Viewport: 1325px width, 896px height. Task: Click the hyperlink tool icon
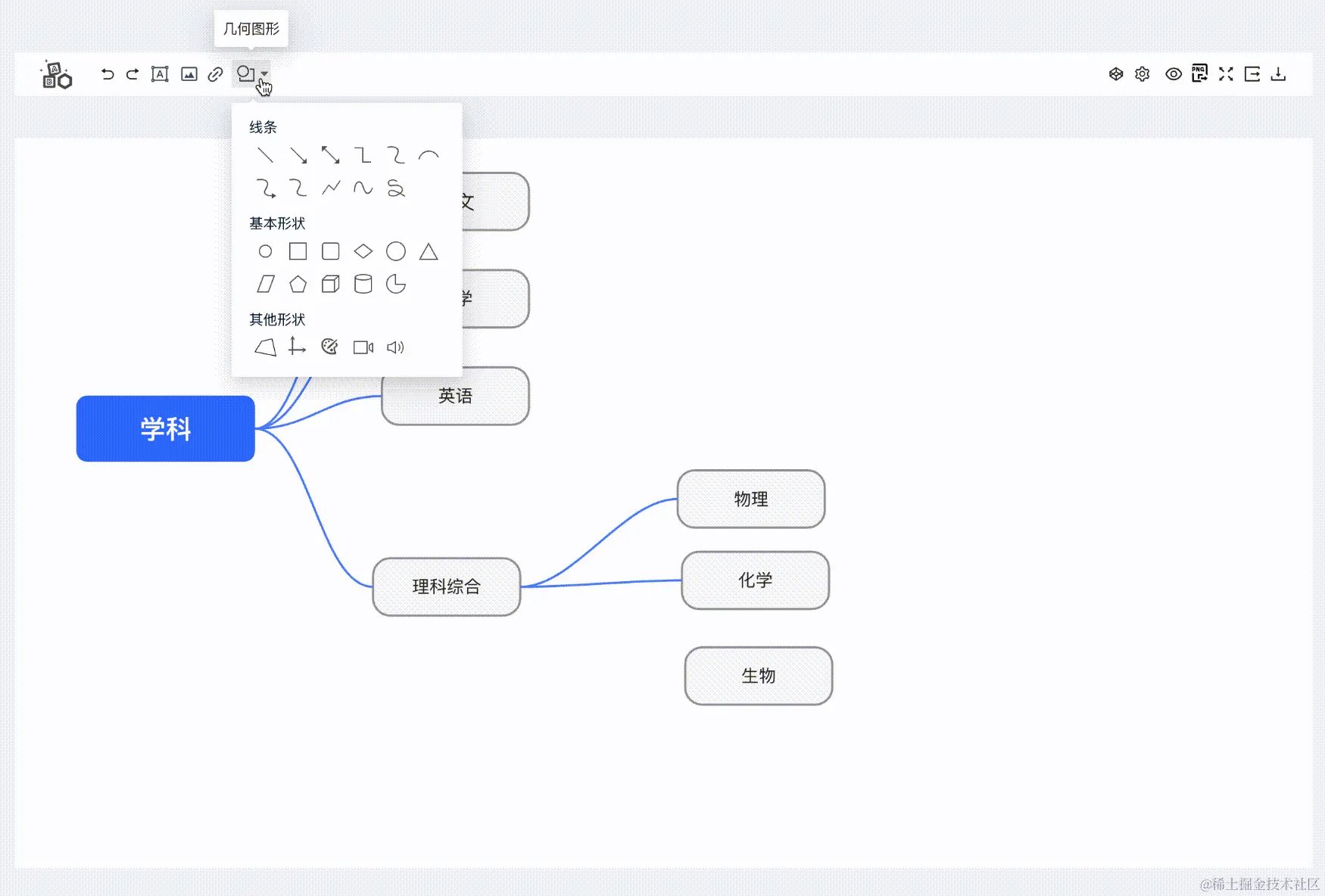coord(214,74)
